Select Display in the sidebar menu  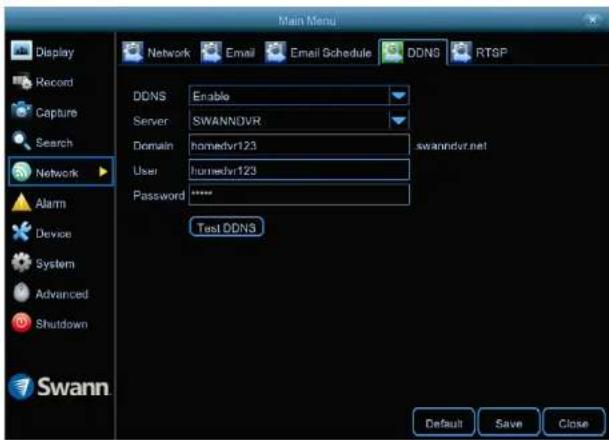point(55,52)
